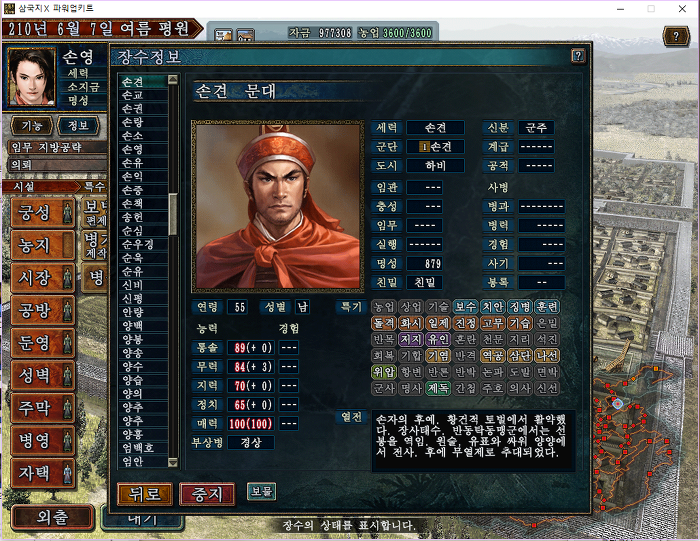This screenshot has height=541, width=700.
Task: Click the up arrow of the officer list
Action: pyautogui.click(x=173, y=80)
